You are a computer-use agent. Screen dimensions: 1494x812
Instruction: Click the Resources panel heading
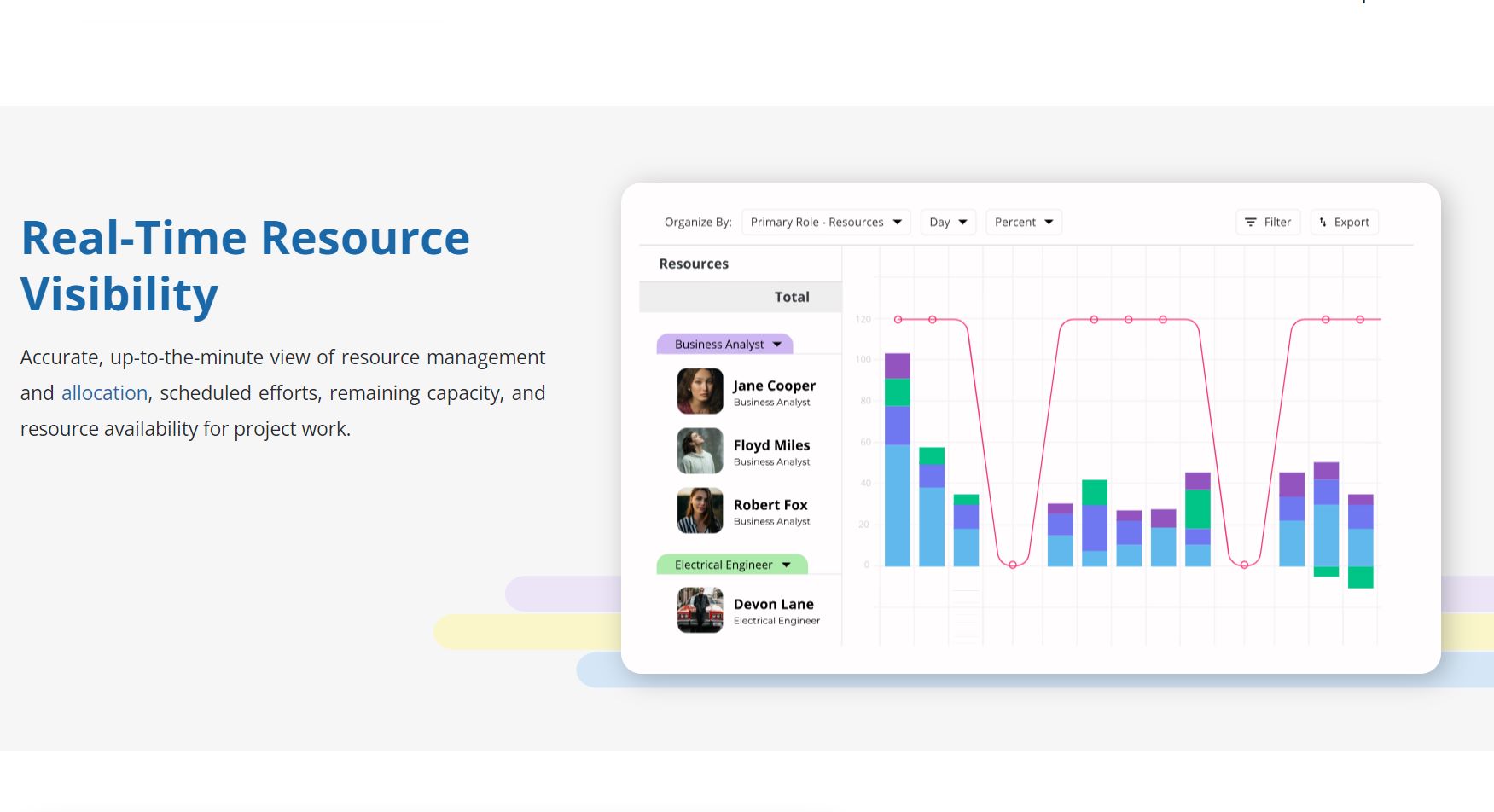[x=693, y=263]
